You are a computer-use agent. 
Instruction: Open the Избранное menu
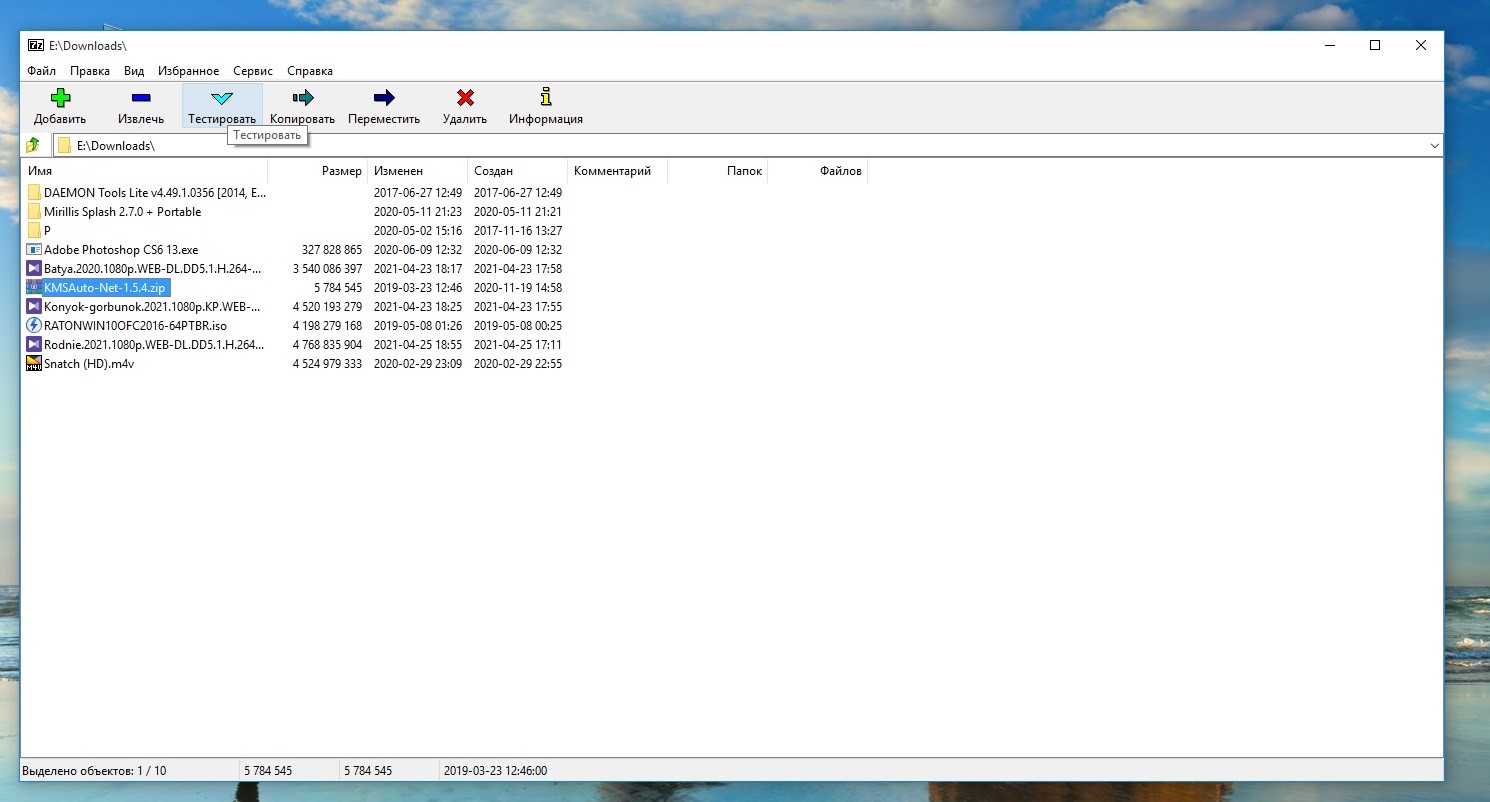coord(189,71)
